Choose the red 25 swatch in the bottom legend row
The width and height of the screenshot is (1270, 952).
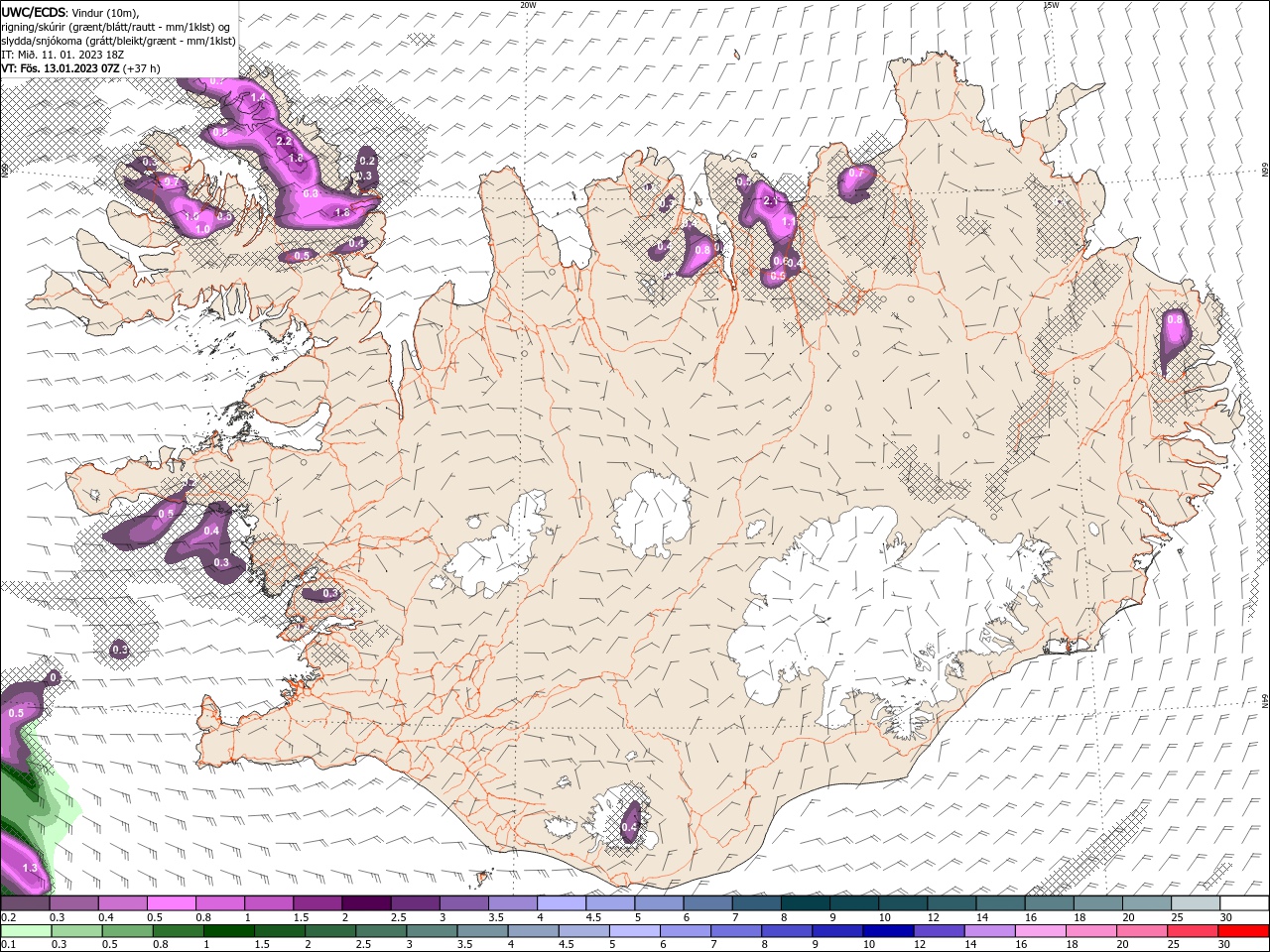click(x=1192, y=931)
